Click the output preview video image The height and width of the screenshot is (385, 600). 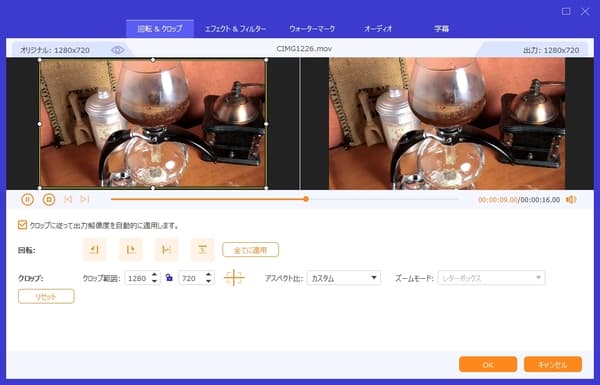(447, 124)
